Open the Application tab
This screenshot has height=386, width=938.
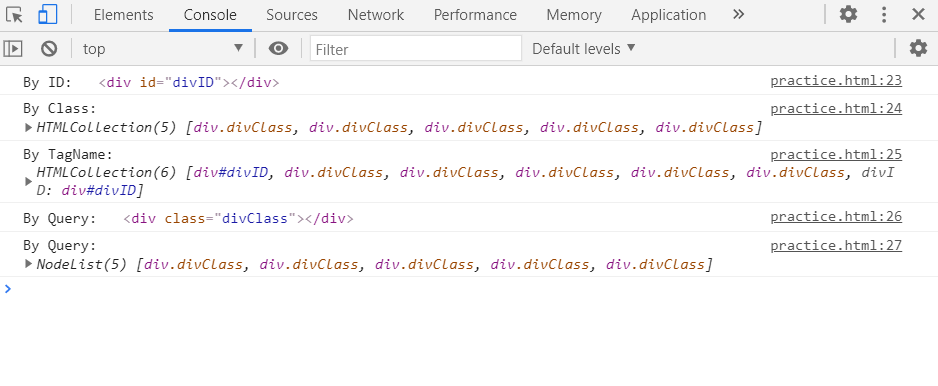[668, 15]
